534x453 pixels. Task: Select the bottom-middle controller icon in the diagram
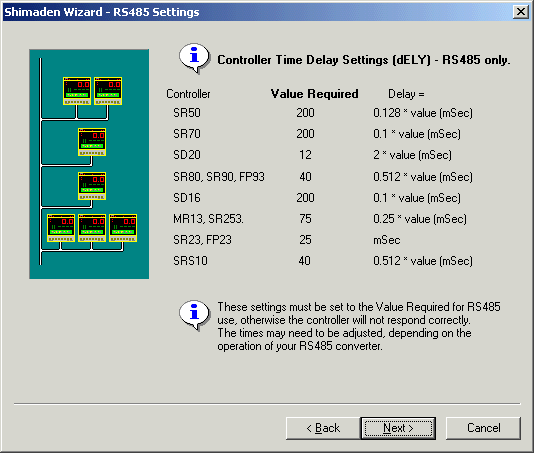click(x=92, y=228)
